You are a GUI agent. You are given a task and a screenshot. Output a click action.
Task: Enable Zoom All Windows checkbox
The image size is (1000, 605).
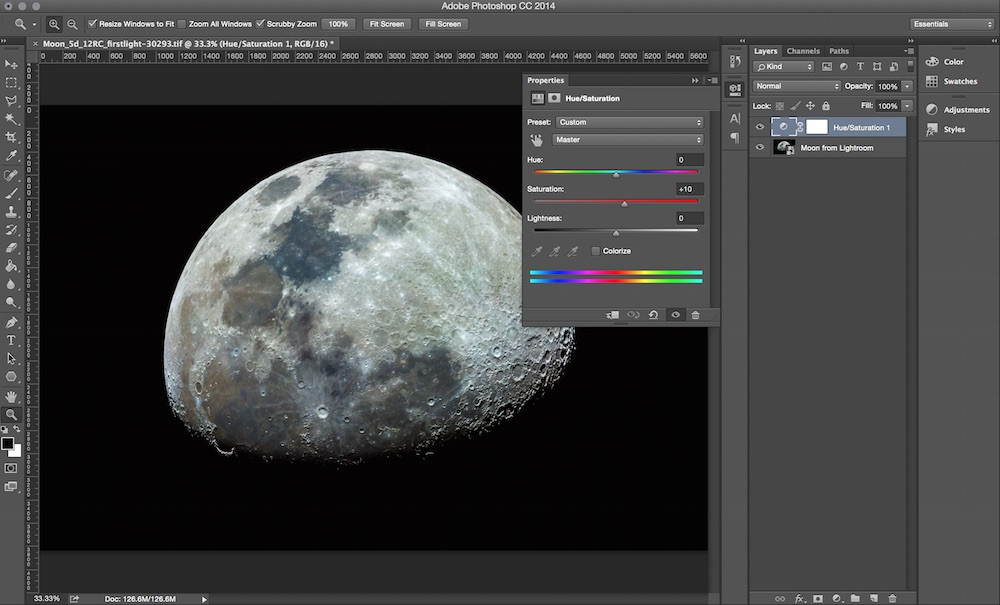[182, 24]
